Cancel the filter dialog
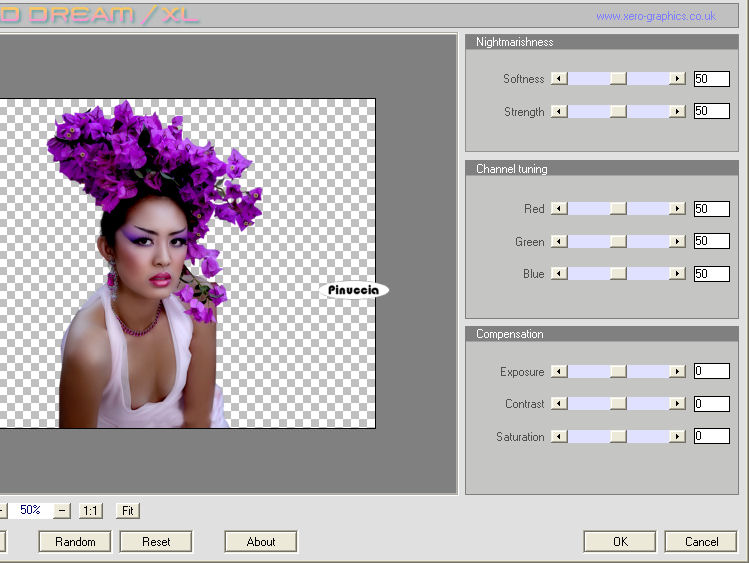 pos(701,542)
